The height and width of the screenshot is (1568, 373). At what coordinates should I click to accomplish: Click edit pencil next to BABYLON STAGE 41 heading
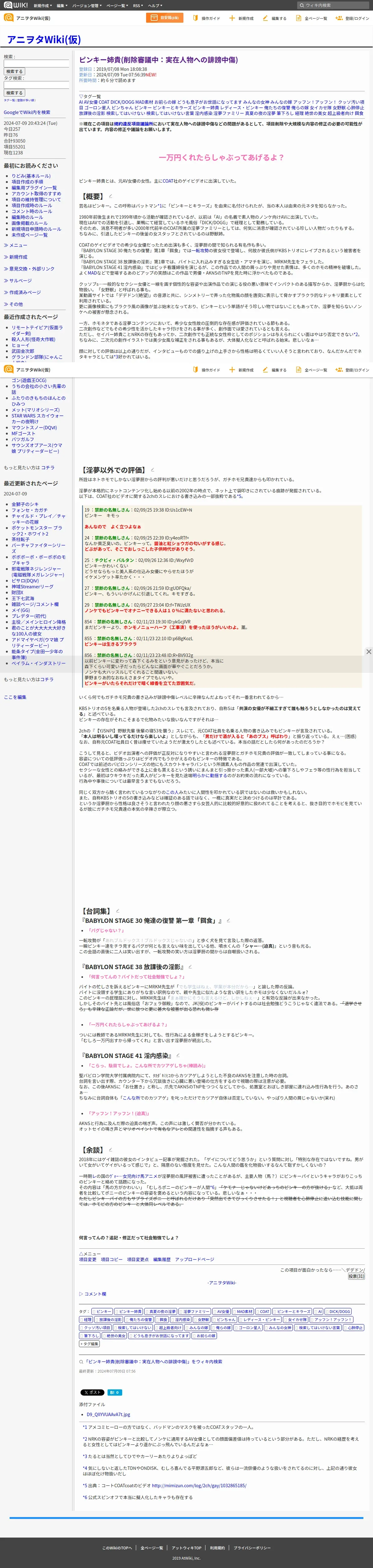(x=177, y=1055)
